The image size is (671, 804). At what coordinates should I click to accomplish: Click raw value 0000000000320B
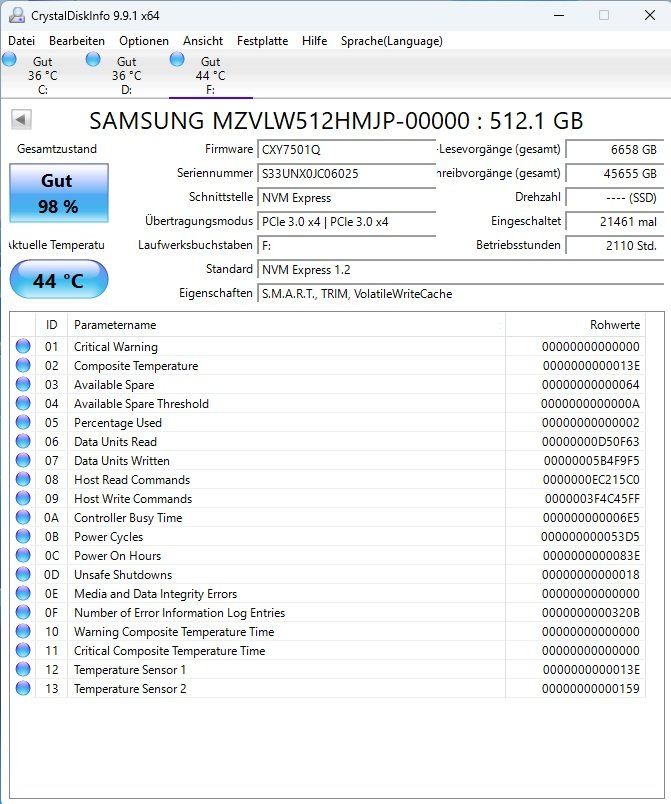591,613
